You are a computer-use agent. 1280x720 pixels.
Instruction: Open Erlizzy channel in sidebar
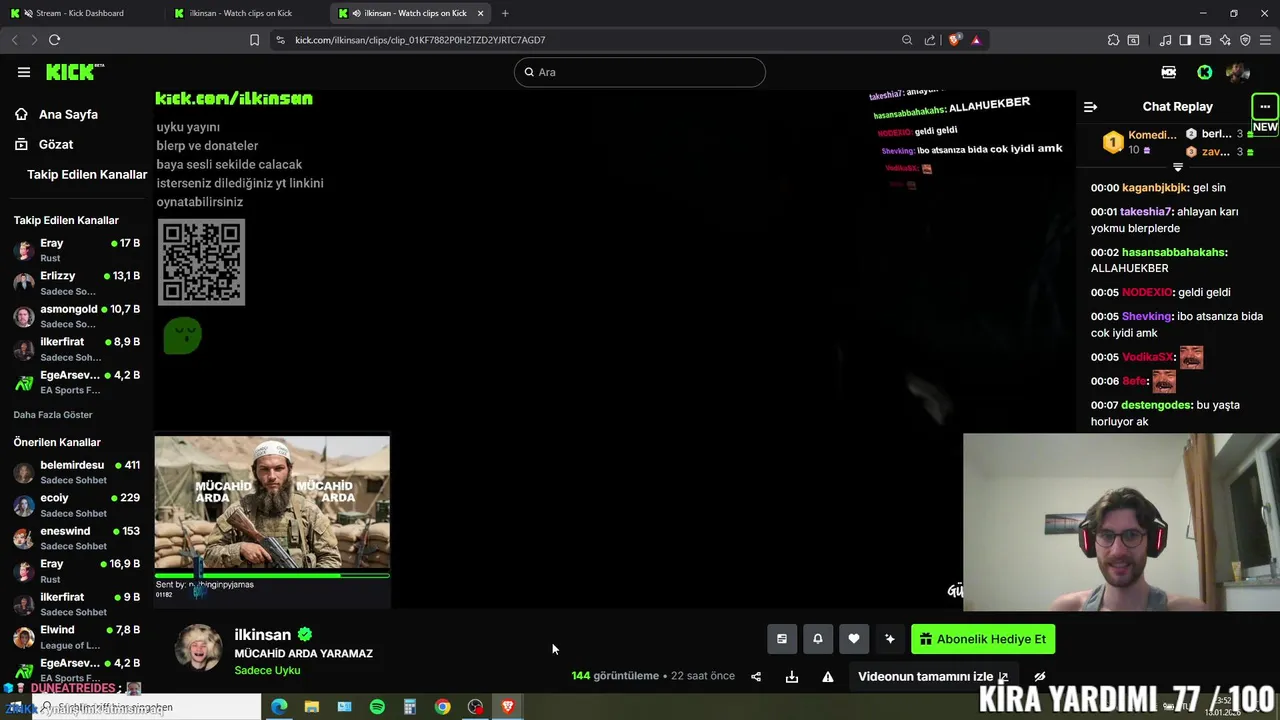(x=77, y=283)
